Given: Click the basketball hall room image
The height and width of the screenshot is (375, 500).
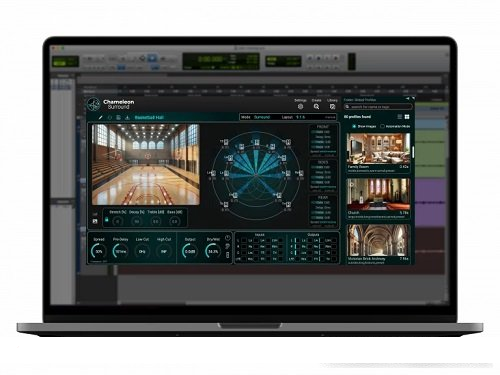Looking at the screenshot, I should [x=146, y=165].
